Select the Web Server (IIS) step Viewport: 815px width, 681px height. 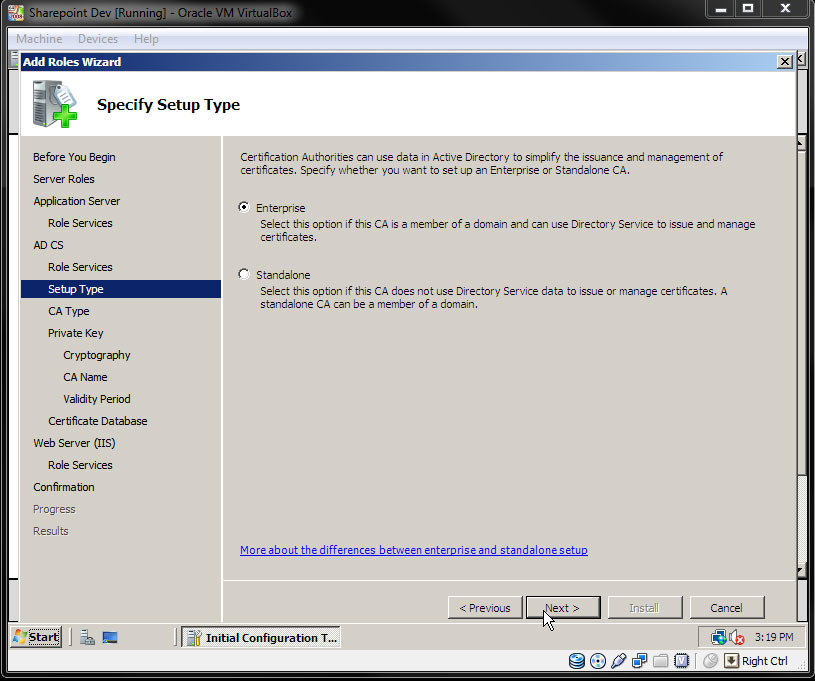pyautogui.click(x=74, y=443)
